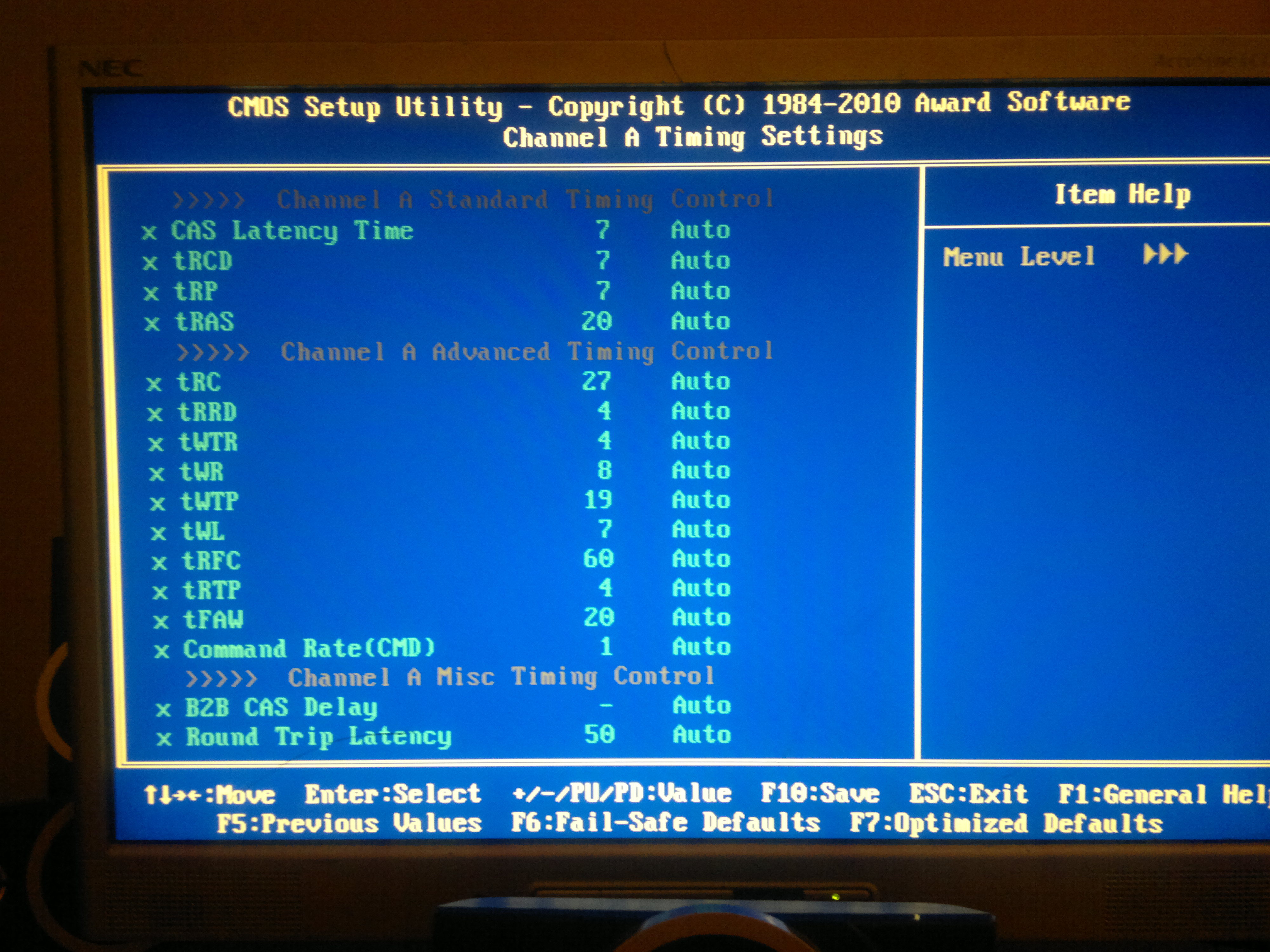The height and width of the screenshot is (952, 1270).
Task: Click the Channel A Advanced Timing Control header
Action: click(x=526, y=352)
